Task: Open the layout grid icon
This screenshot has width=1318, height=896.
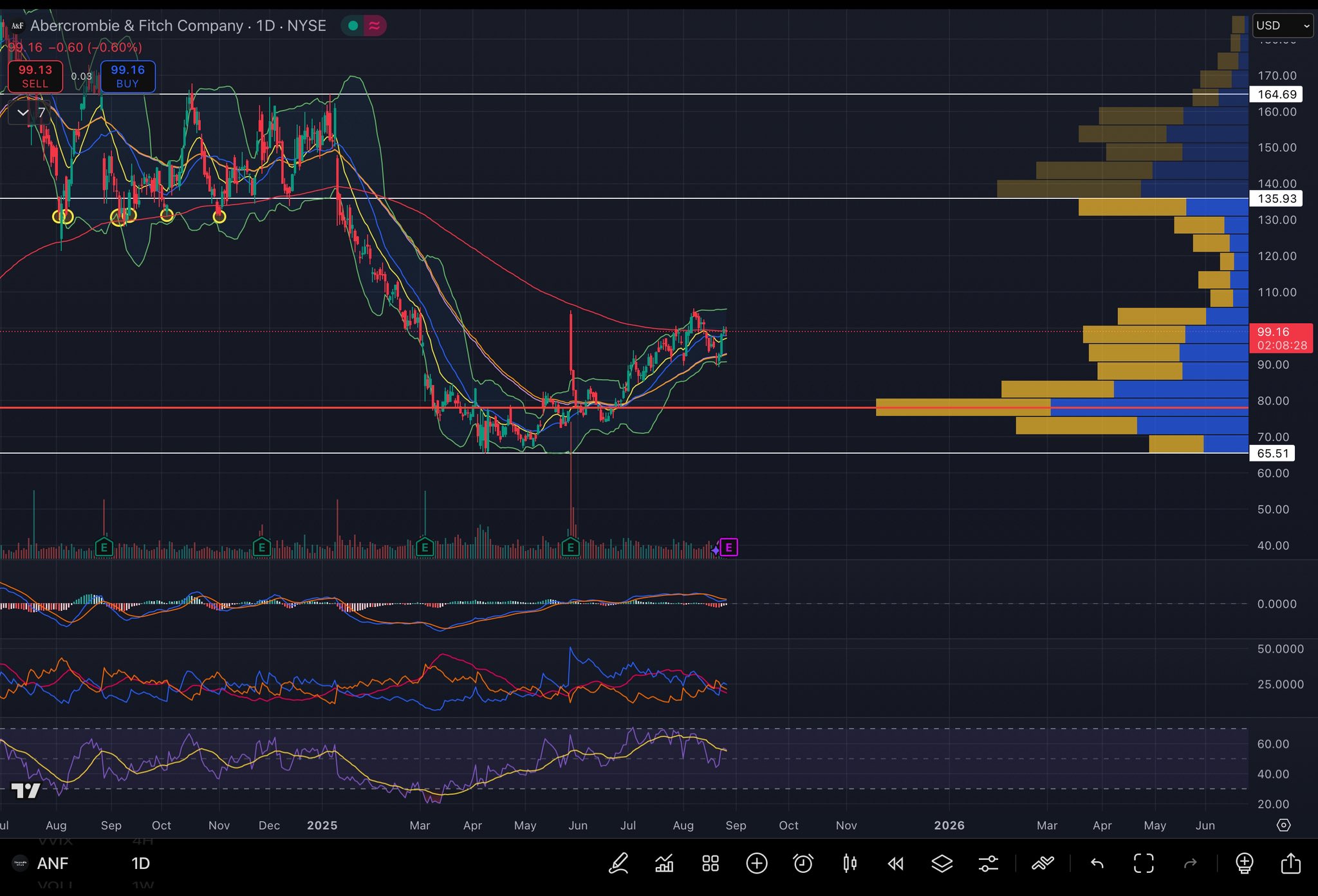Action: point(710,863)
